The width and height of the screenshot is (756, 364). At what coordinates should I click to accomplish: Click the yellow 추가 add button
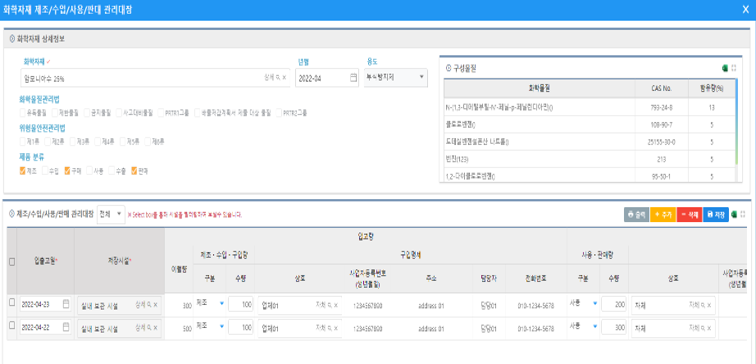663,215
